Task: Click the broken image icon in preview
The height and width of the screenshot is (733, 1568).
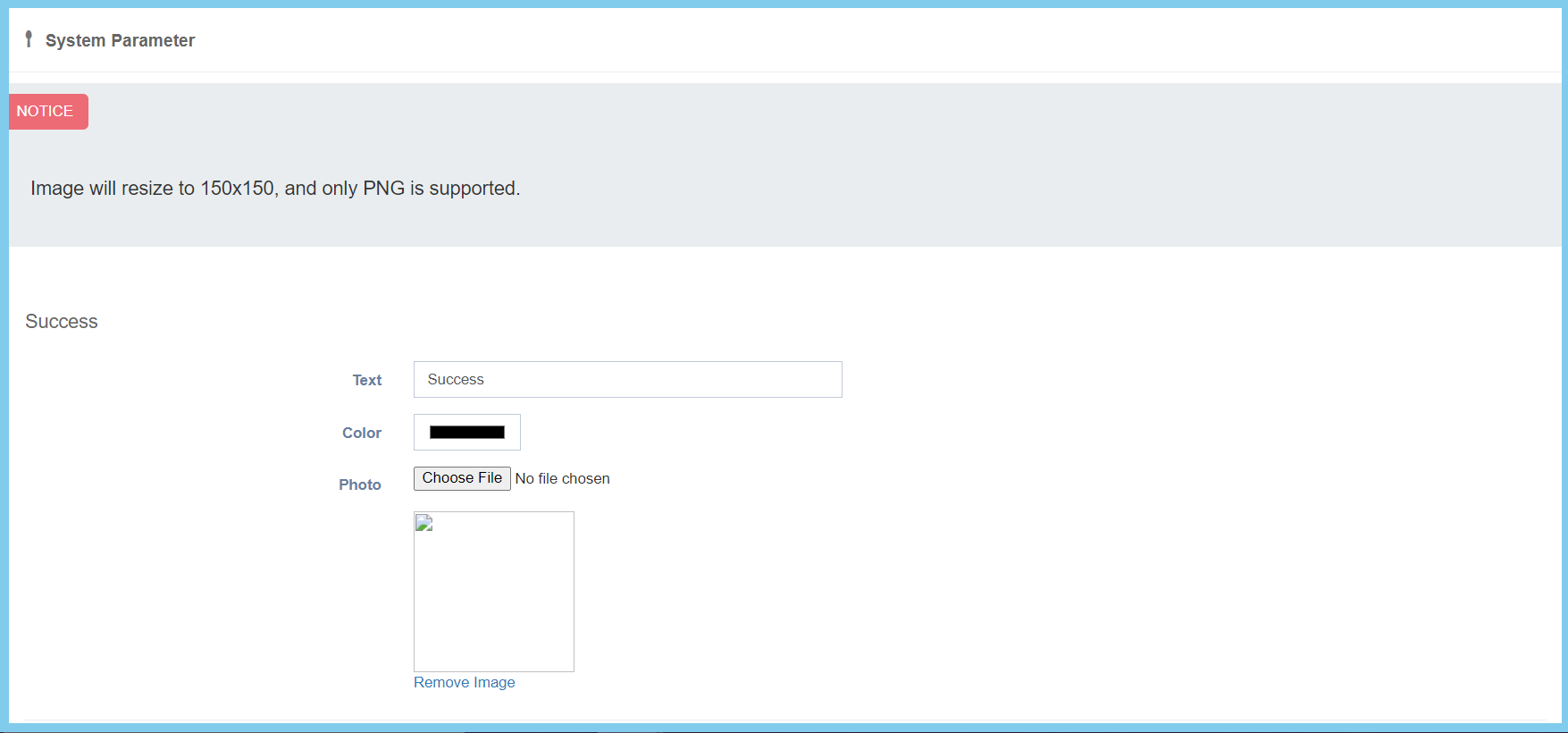Action: (x=424, y=523)
